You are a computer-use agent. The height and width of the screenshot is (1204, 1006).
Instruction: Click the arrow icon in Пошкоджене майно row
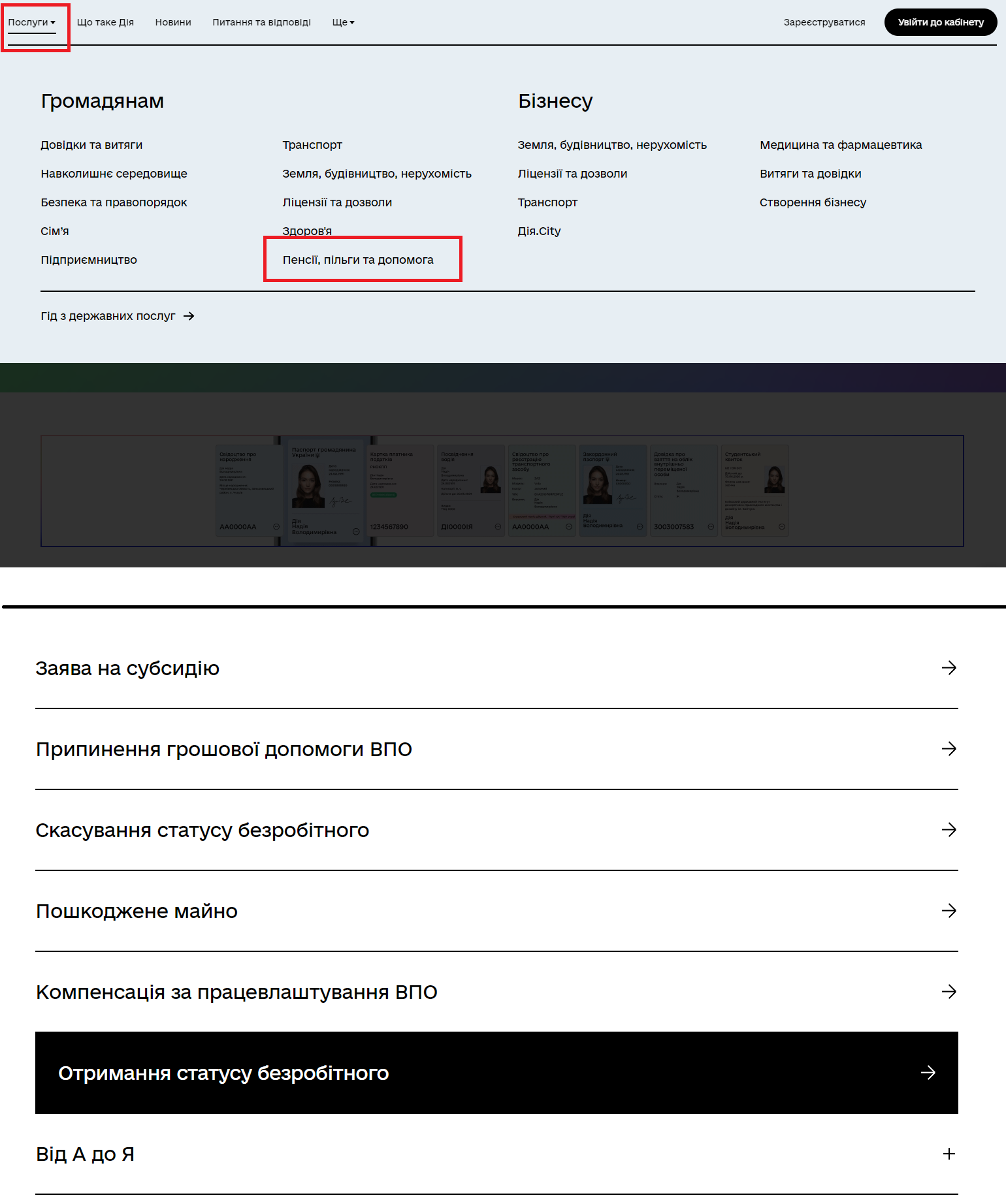[949, 911]
